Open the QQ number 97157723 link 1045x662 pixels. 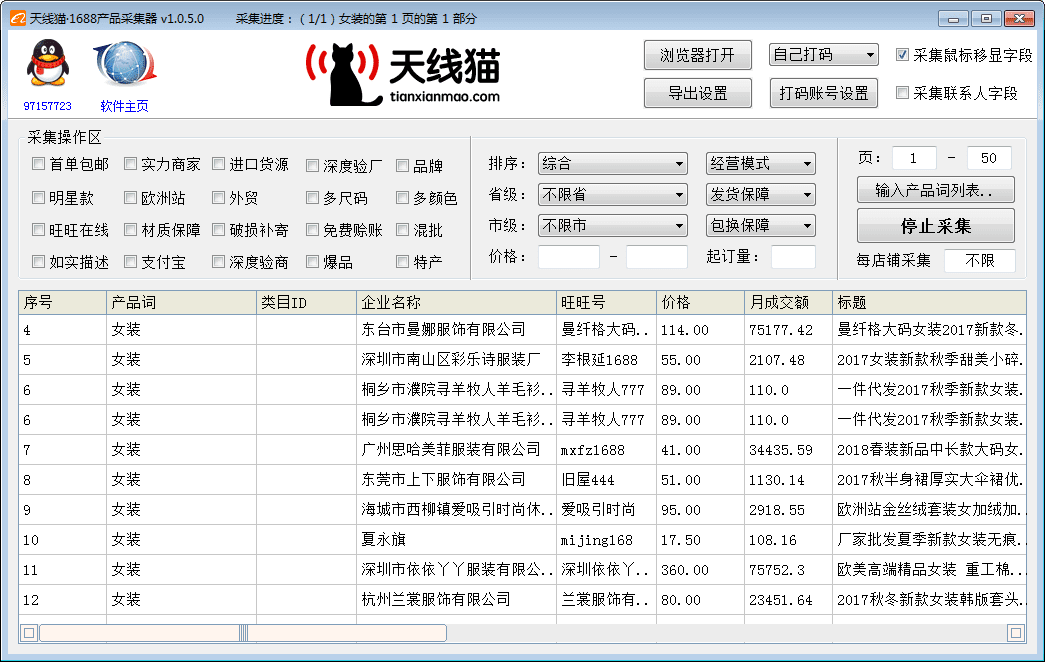click(x=47, y=106)
